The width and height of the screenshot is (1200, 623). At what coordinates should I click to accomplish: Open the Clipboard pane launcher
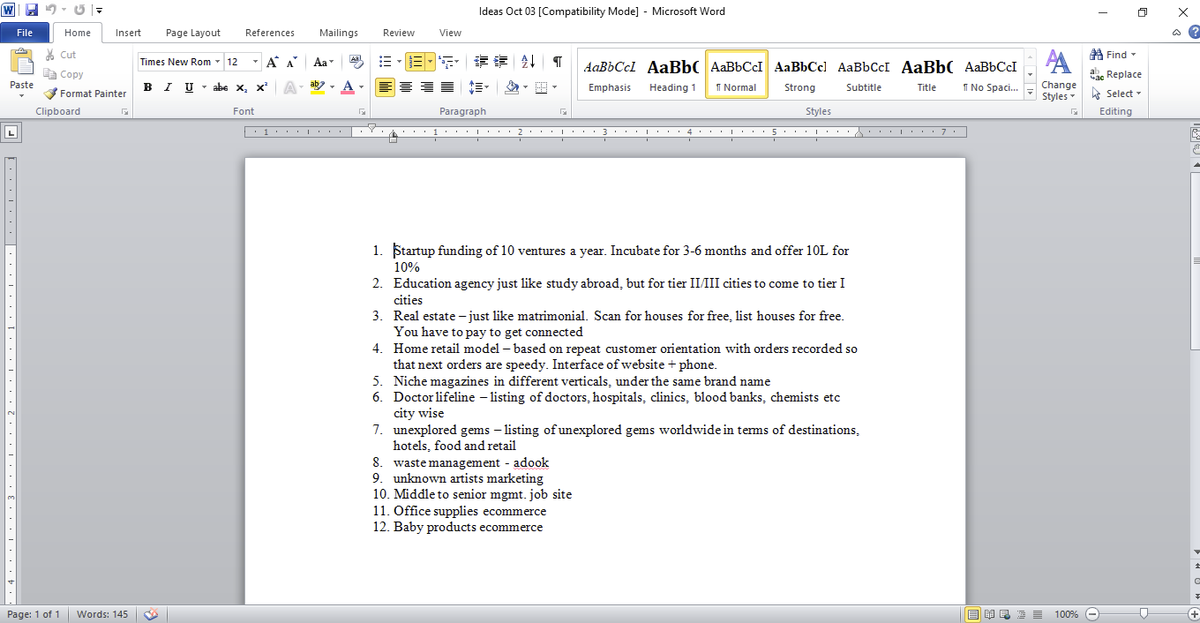[x=126, y=112]
